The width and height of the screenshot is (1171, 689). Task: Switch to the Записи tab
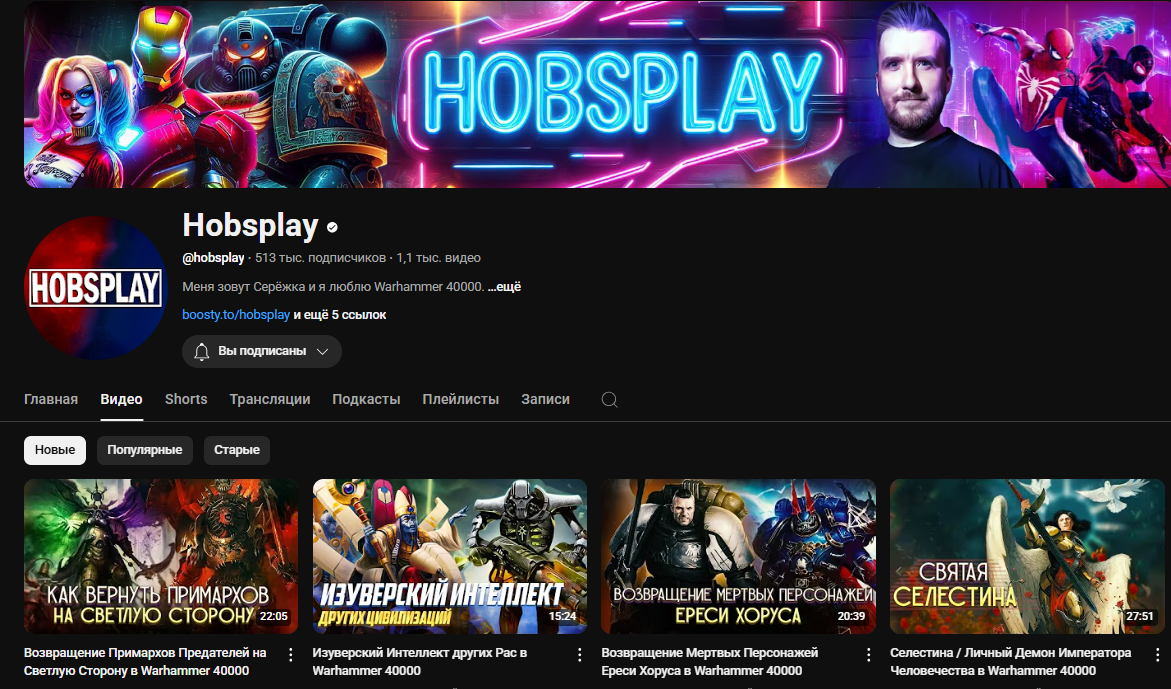click(x=545, y=399)
